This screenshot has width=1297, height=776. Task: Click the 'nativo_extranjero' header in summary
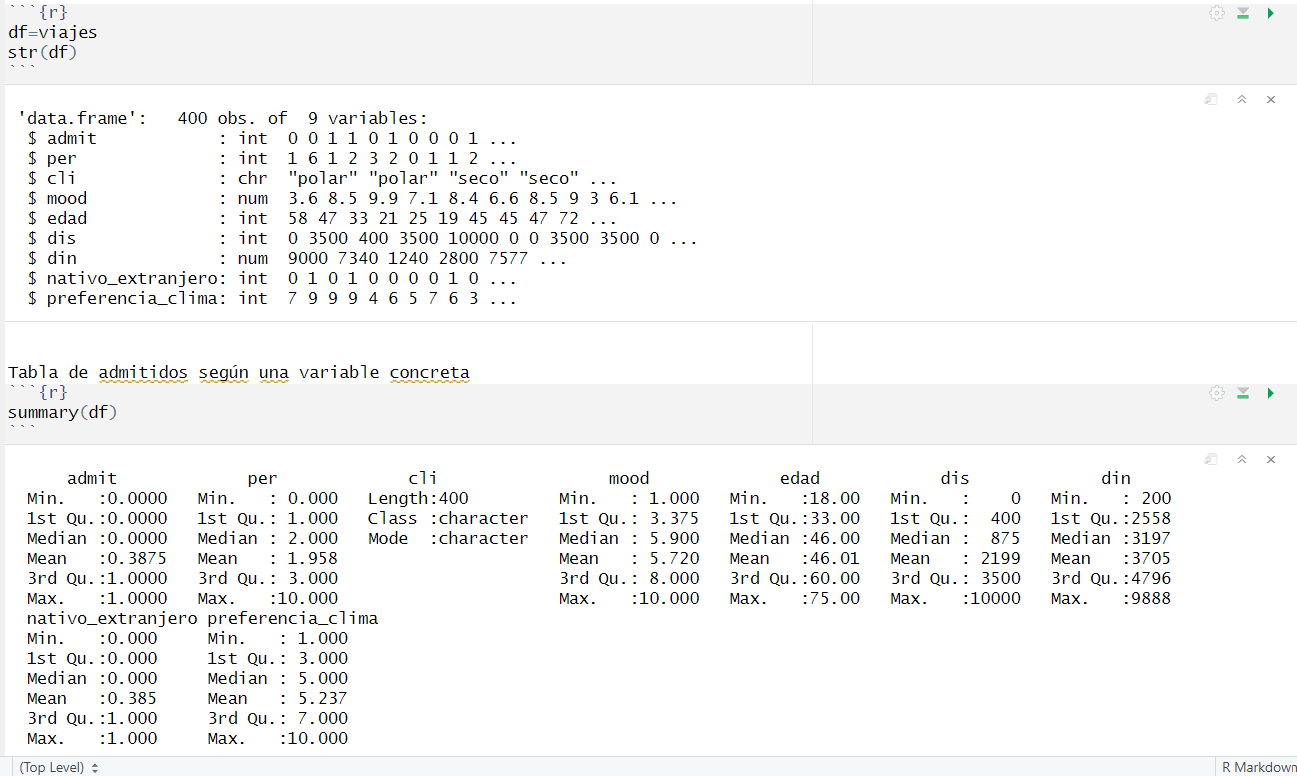112,618
